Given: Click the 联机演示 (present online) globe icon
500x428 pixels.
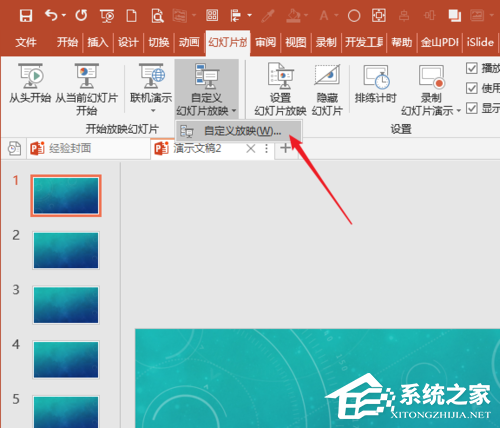Looking at the screenshot, I should [x=152, y=76].
